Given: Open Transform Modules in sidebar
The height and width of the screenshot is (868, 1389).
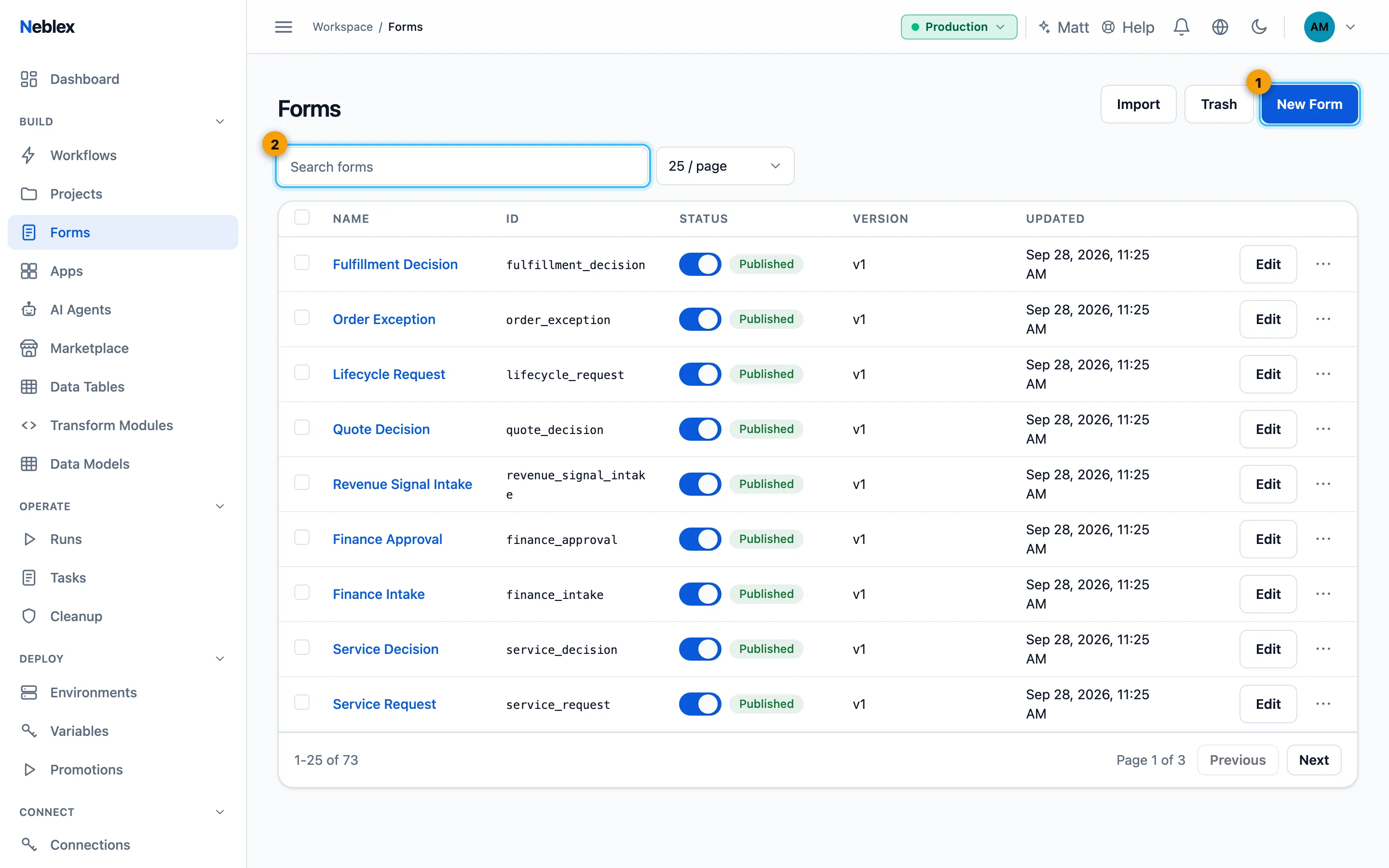Looking at the screenshot, I should coord(123,425).
